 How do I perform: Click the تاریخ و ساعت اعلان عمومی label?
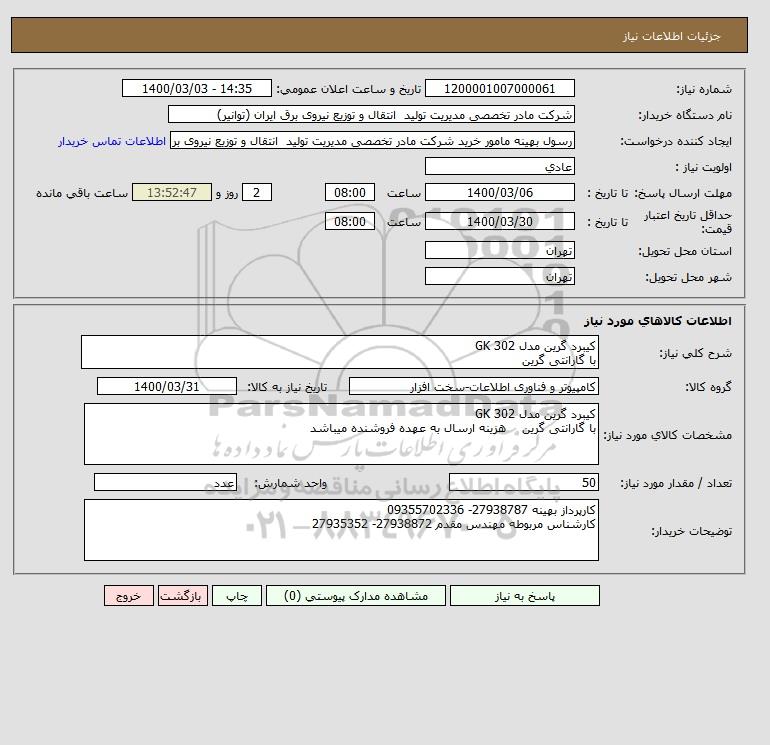coord(349,89)
